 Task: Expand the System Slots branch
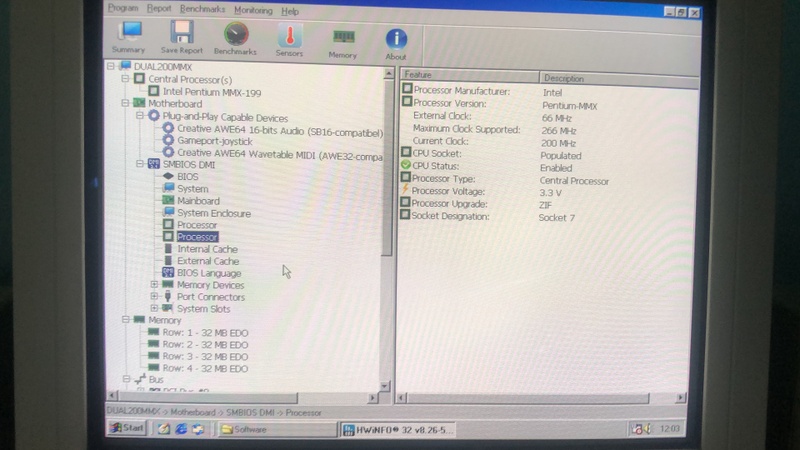(x=154, y=308)
